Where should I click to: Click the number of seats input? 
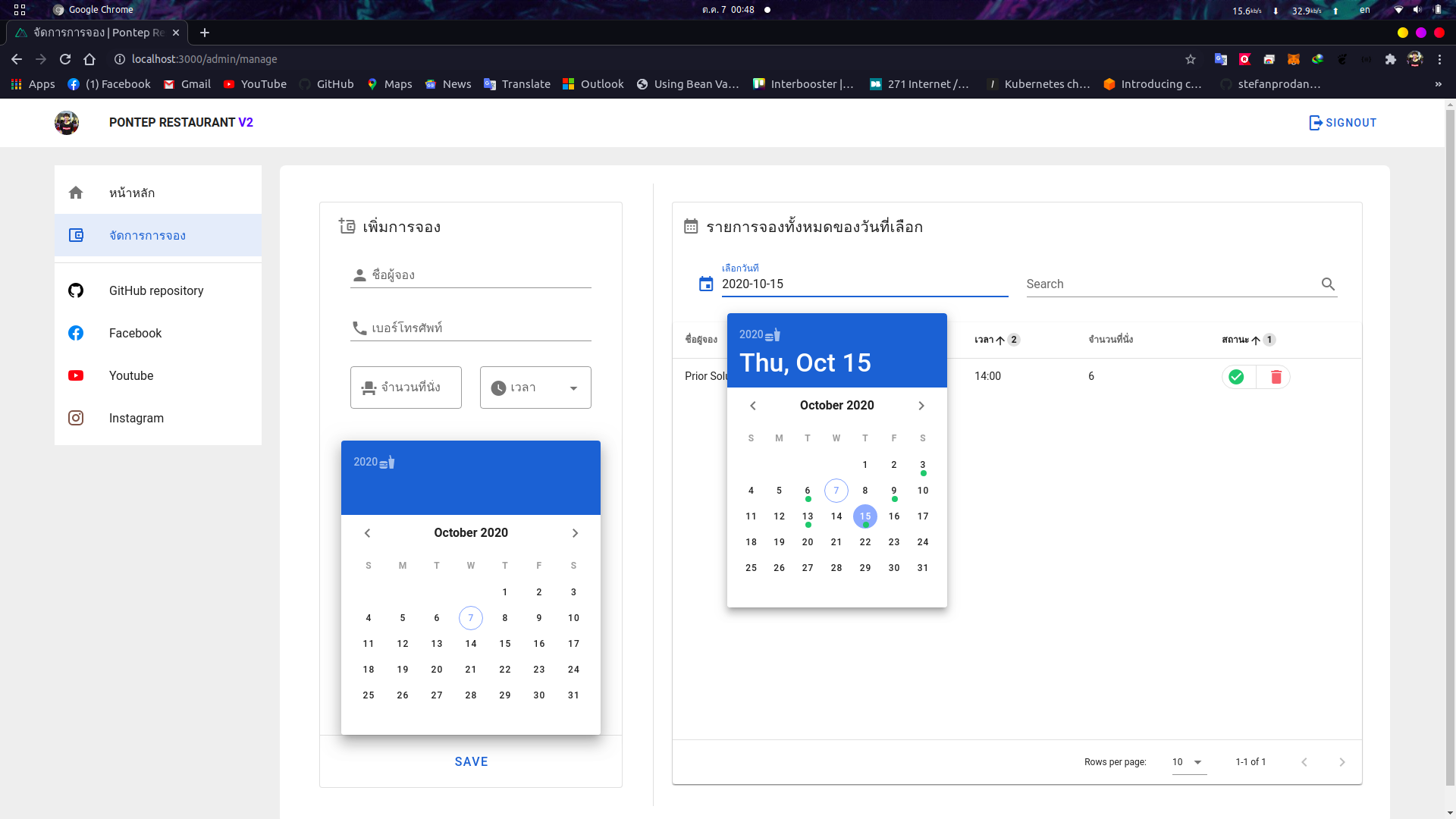click(406, 388)
